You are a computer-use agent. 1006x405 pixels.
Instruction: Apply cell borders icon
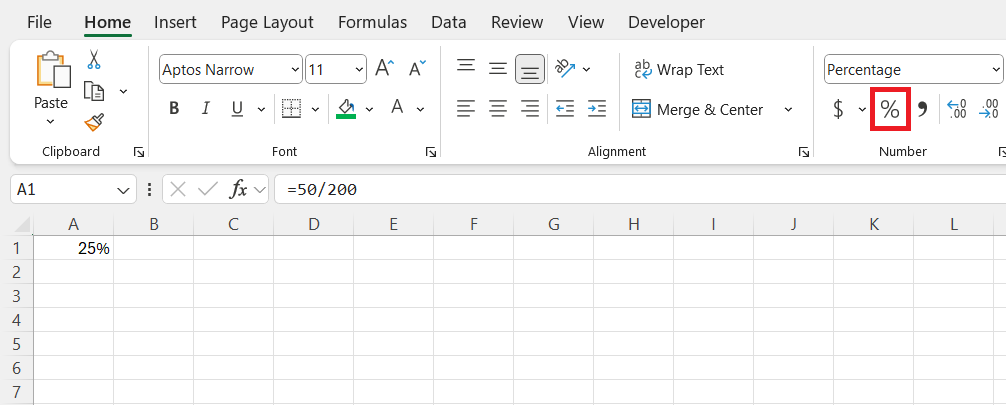[x=291, y=108]
